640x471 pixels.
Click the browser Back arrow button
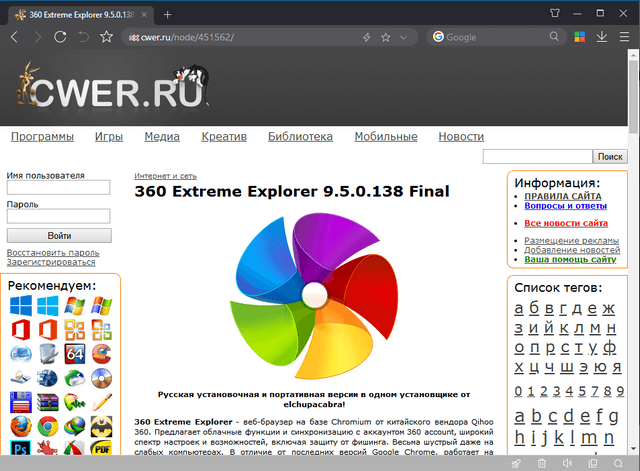[x=14, y=37]
